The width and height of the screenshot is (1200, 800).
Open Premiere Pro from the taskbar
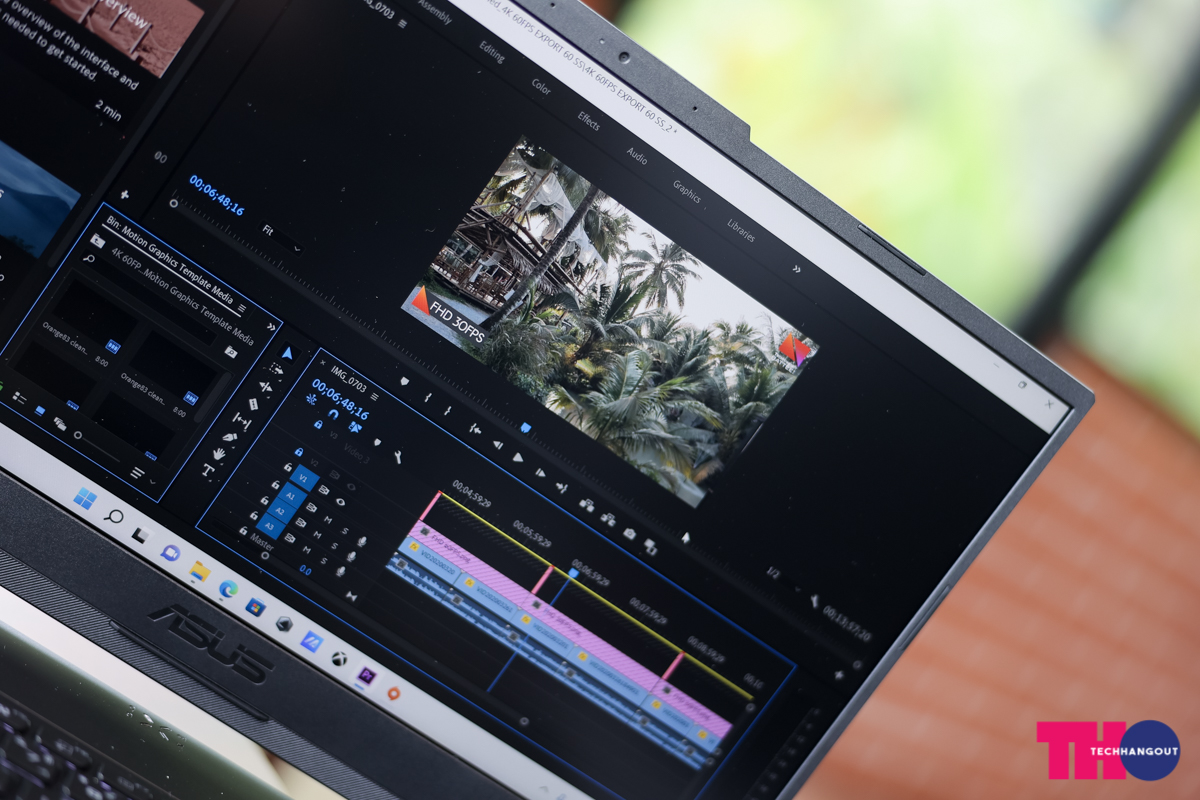[366, 676]
